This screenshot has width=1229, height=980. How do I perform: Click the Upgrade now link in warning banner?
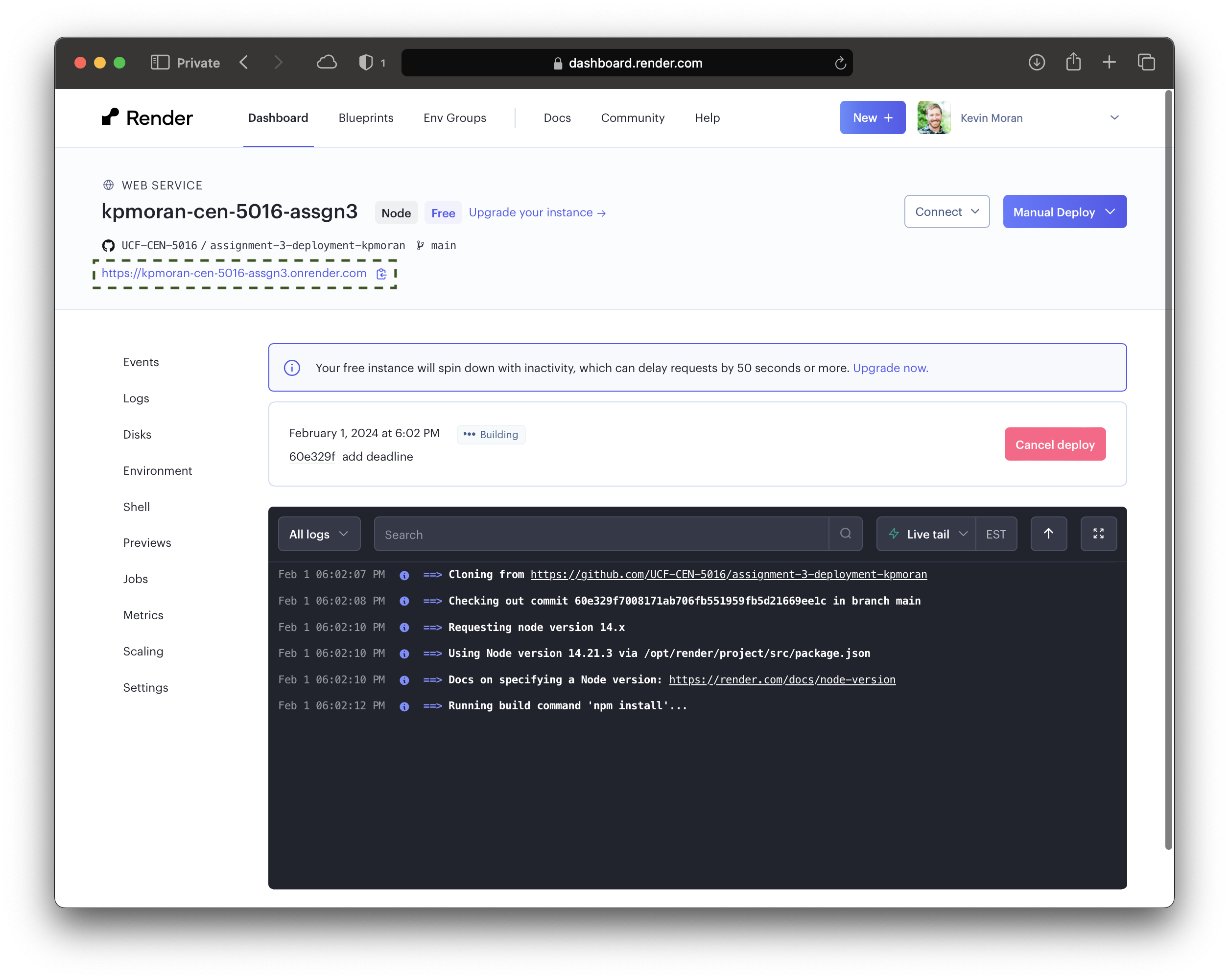tap(890, 368)
